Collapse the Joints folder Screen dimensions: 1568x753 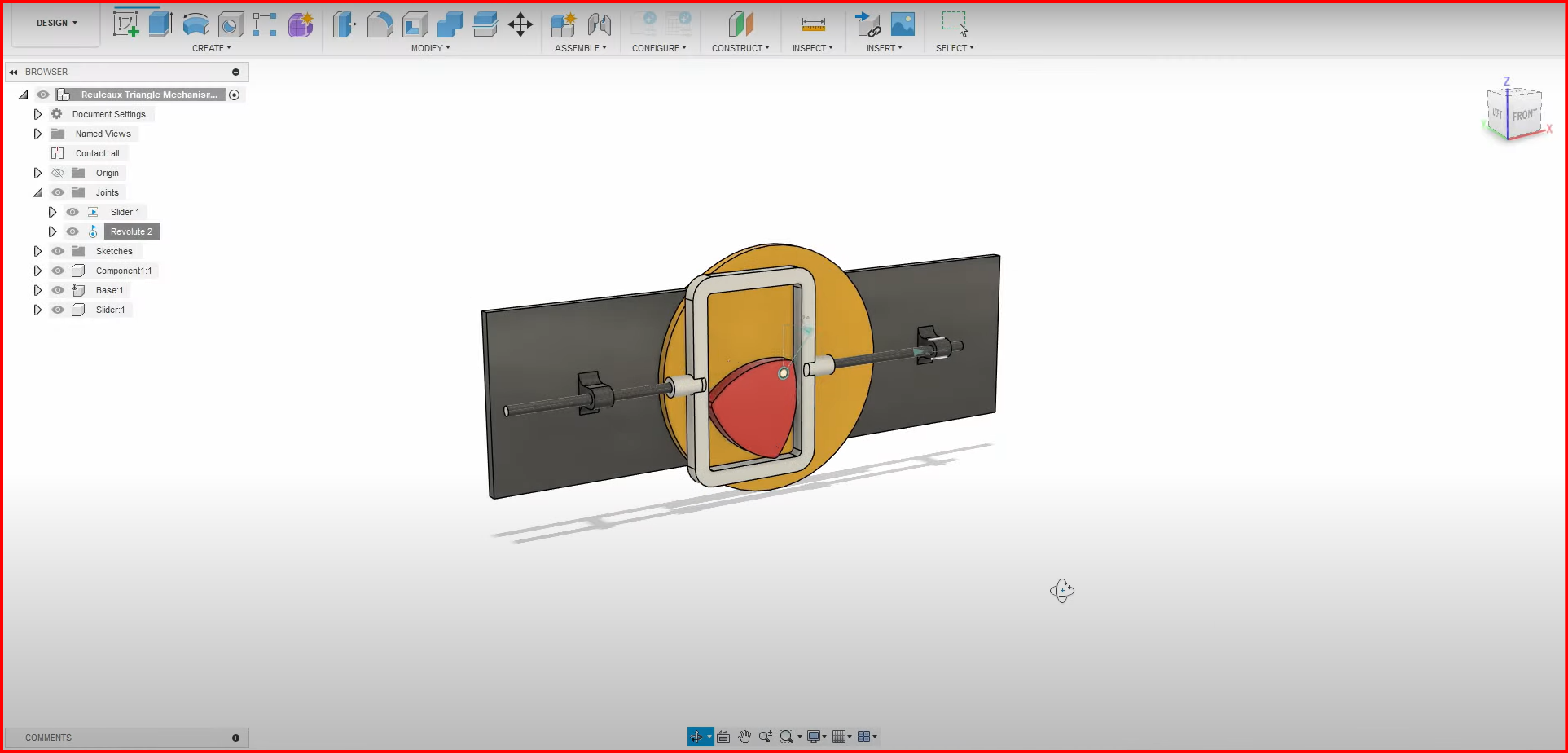pos(37,192)
